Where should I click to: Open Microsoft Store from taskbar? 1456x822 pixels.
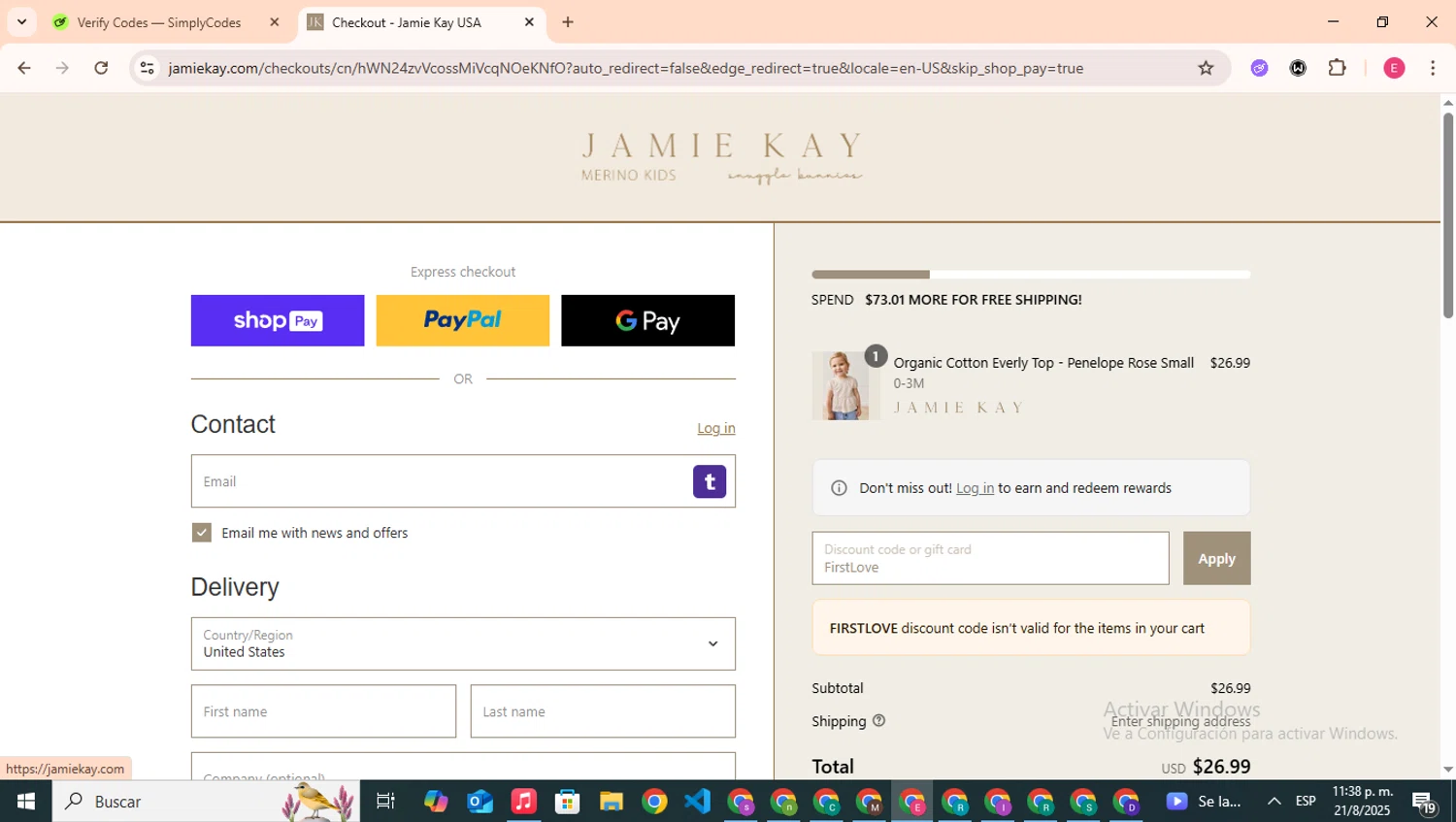click(567, 802)
